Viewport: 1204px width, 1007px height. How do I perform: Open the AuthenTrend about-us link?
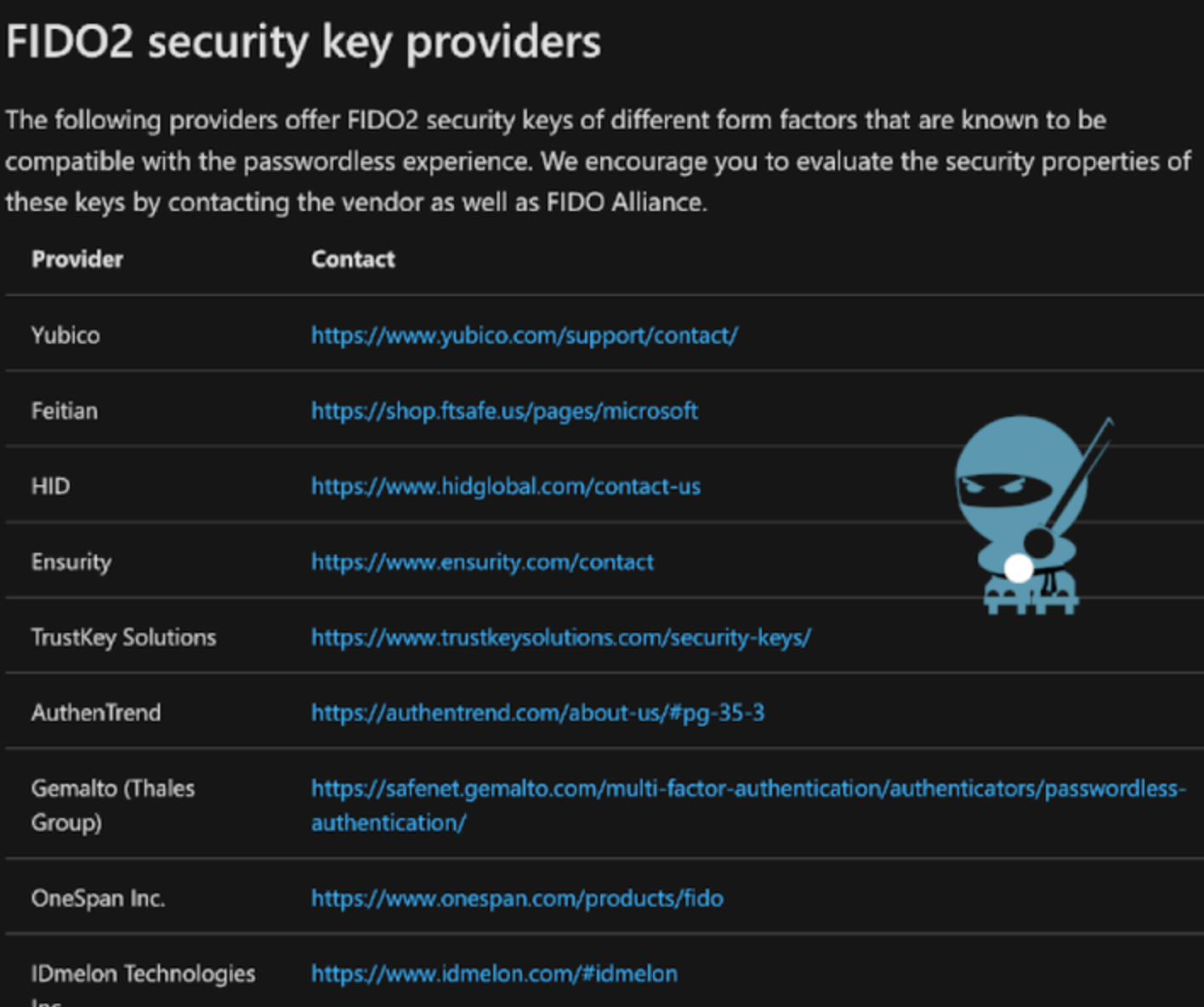[537, 713]
